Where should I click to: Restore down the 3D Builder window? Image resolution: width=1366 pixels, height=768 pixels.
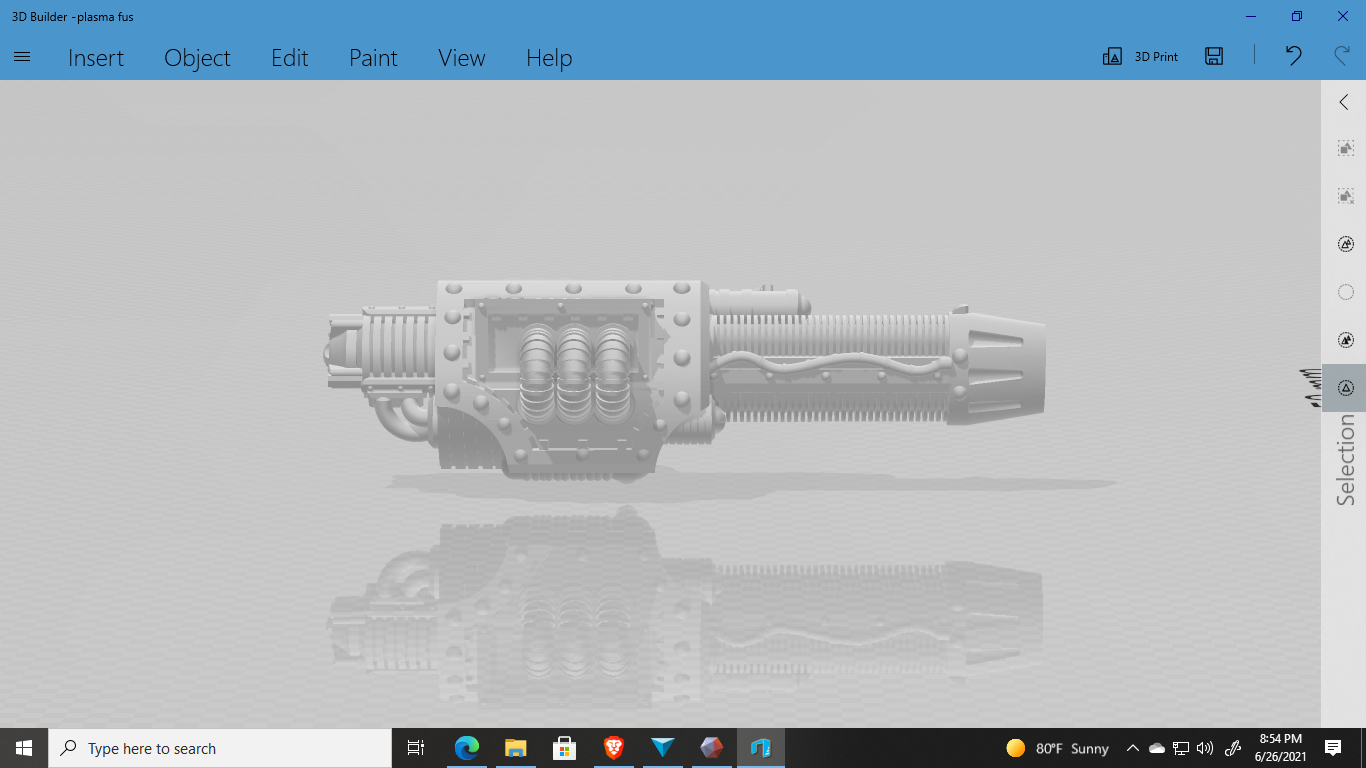1297,16
